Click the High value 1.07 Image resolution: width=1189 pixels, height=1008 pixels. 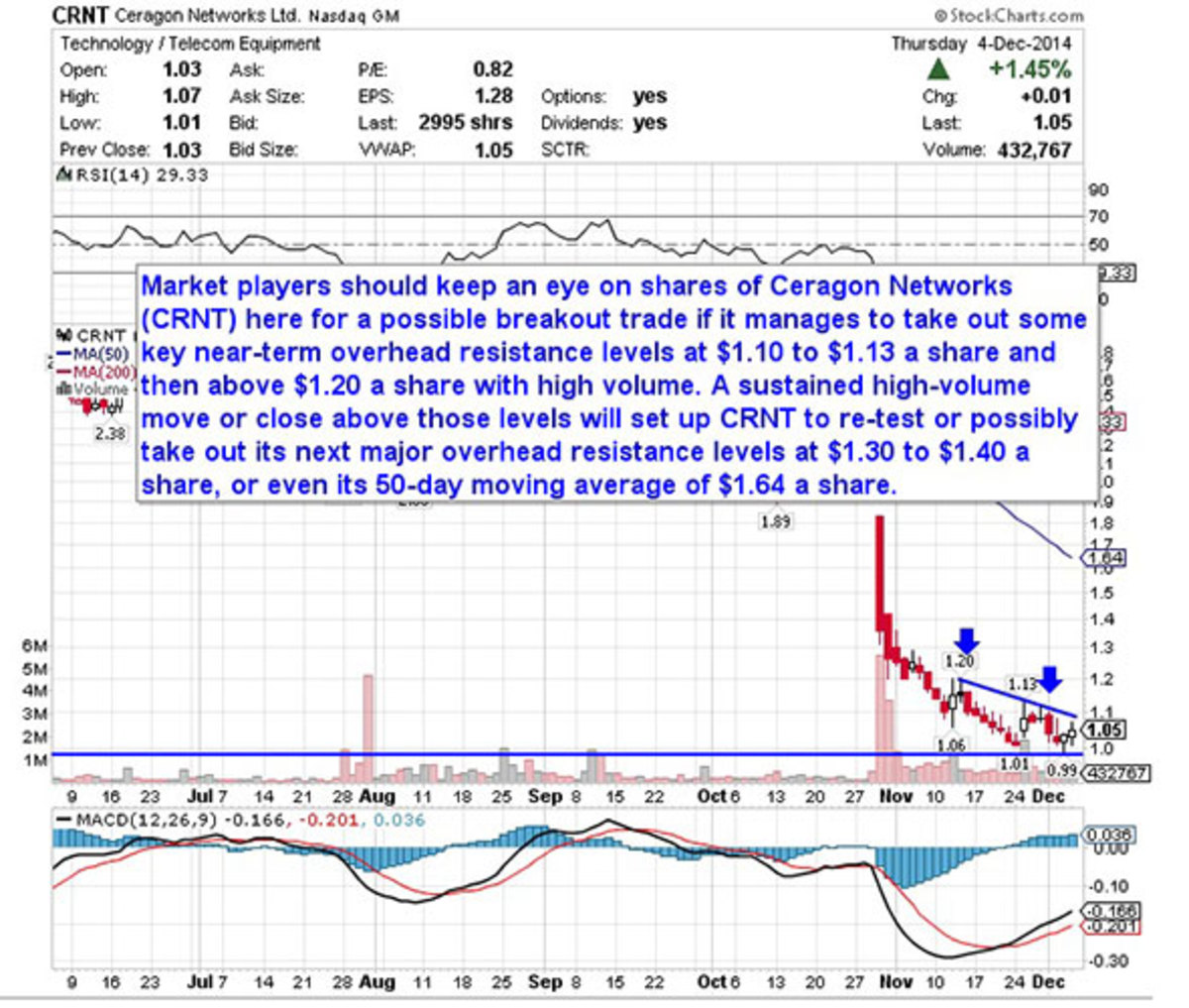coord(181,97)
